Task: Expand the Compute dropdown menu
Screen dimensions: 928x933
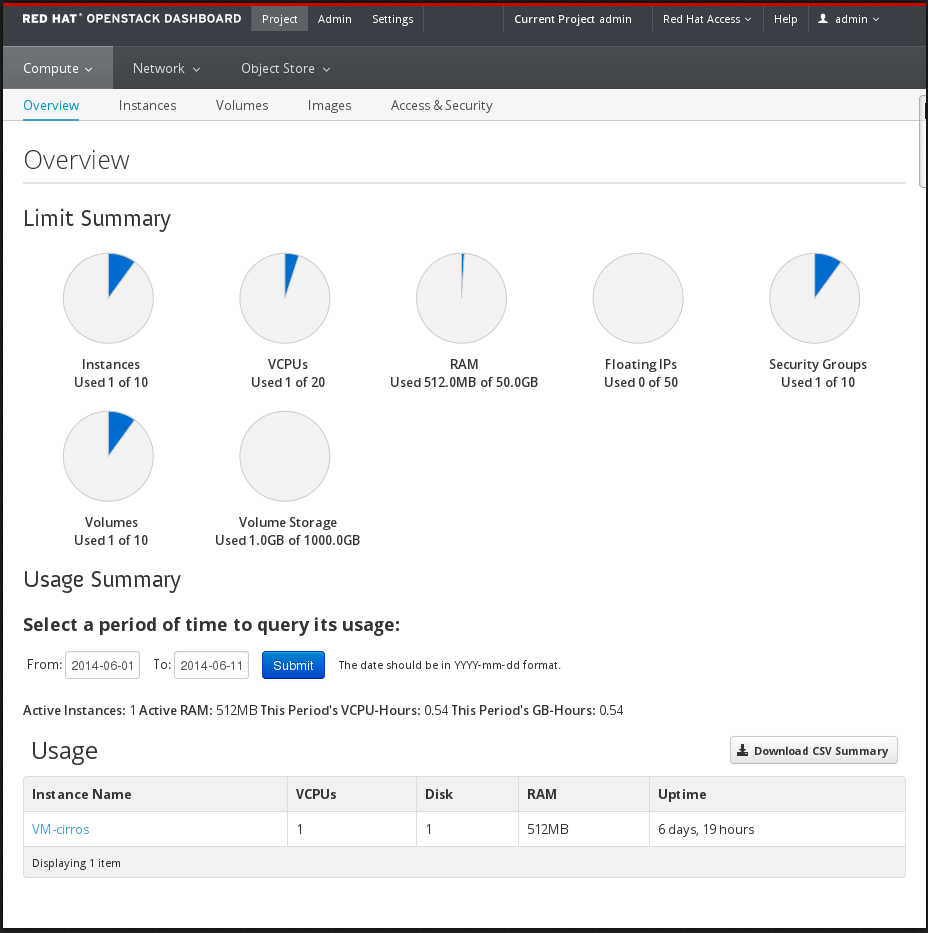Action: (x=58, y=69)
